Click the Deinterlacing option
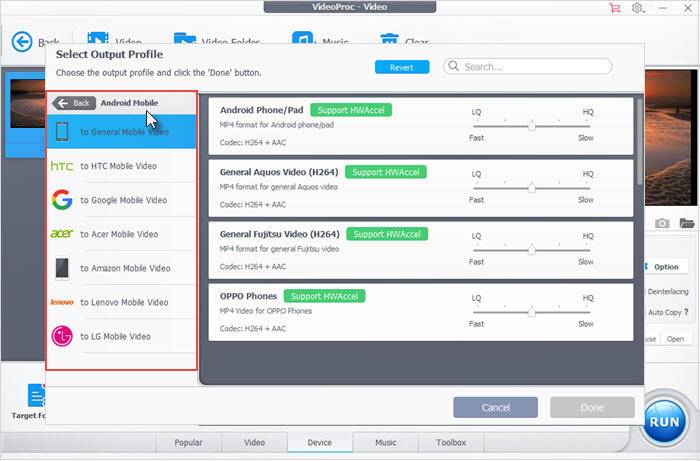Viewport: 700px width, 461px height. [668, 291]
